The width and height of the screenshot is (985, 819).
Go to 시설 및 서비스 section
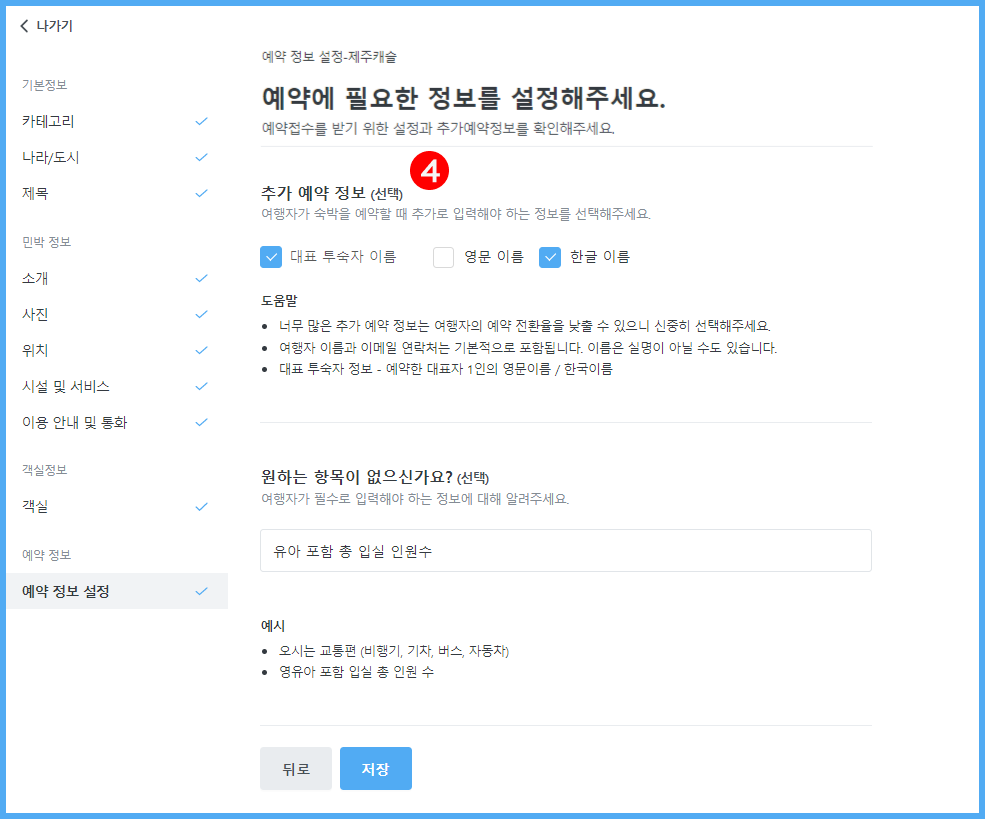[66, 386]
